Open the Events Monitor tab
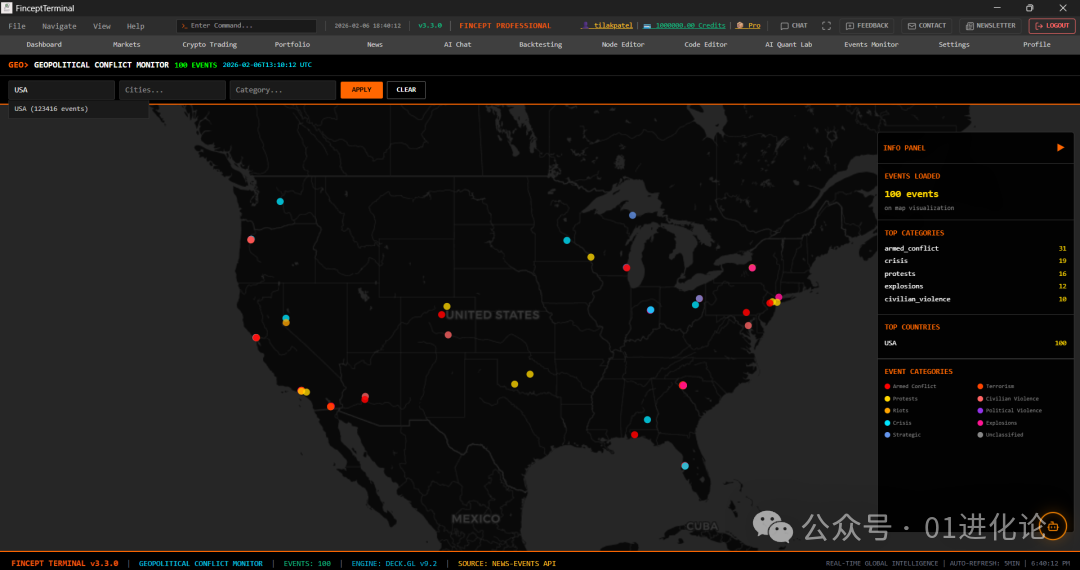The width and height of the screenshot is (1080, 570). (871, 45)
